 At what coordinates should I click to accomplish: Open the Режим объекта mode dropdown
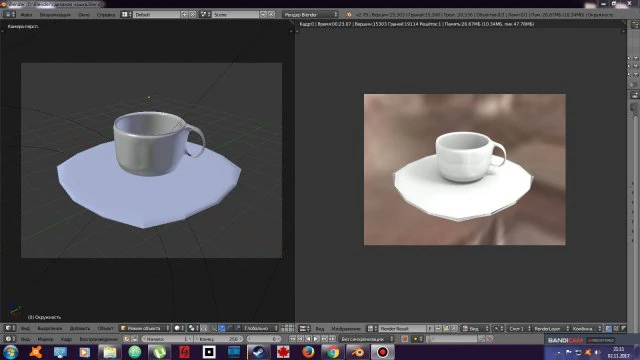pyautogui.click(x=144, y=328)
